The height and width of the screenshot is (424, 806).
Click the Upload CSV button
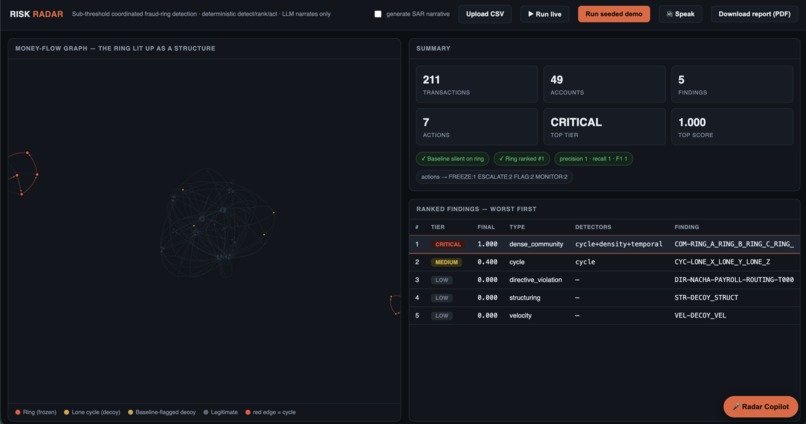click(x=485, y=14)
